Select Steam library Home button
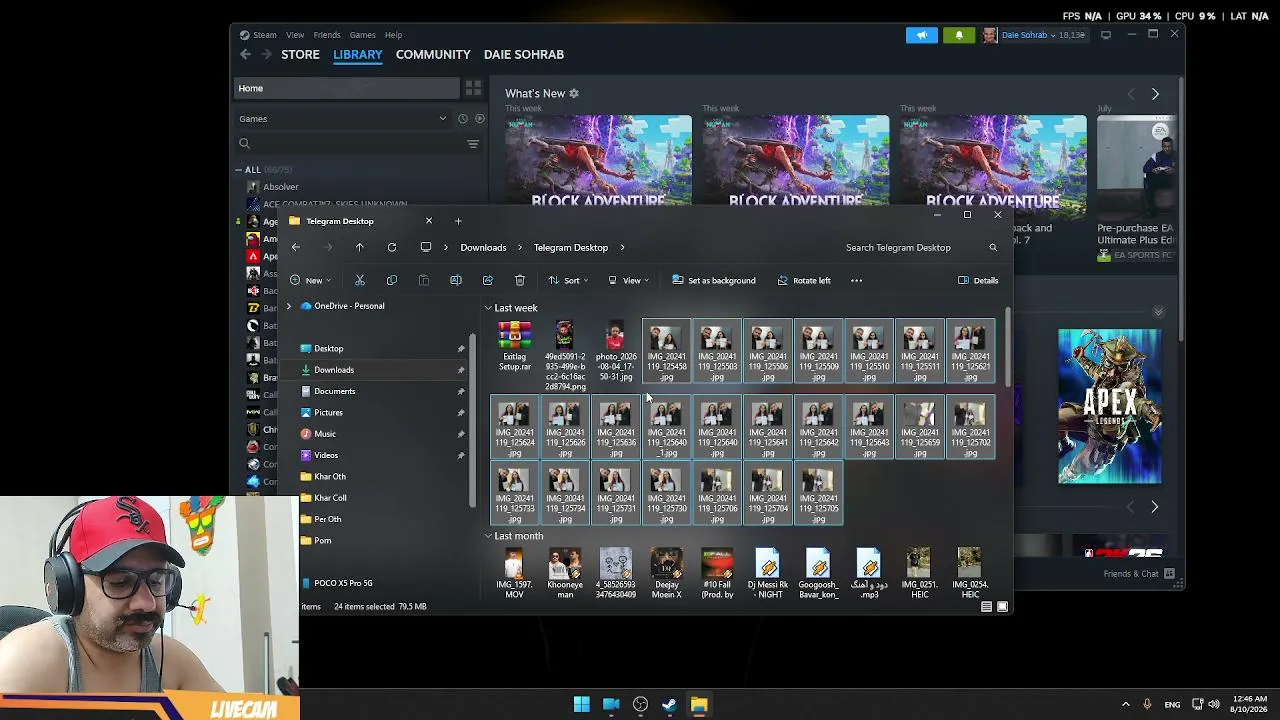Image resolution: width=1280 pixels, height=720 pixels. coord(346,88)
